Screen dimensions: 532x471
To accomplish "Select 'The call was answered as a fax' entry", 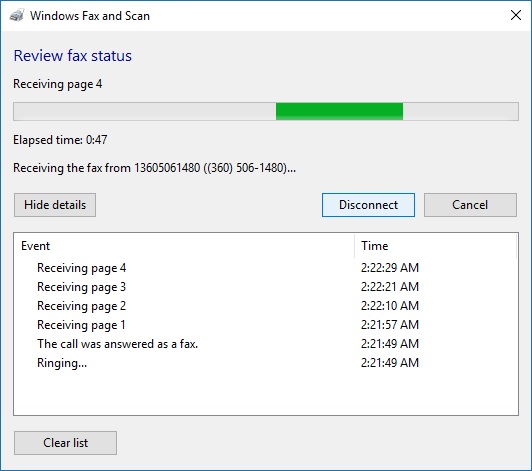I will (117, 344).
